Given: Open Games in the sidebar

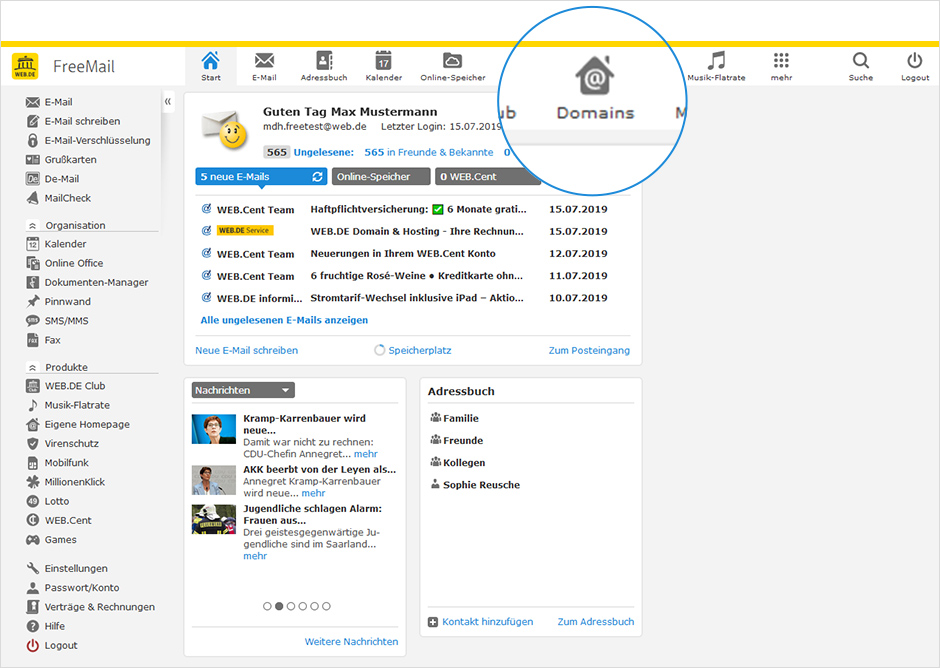Looking at the screenshot, I should (51, 540).
